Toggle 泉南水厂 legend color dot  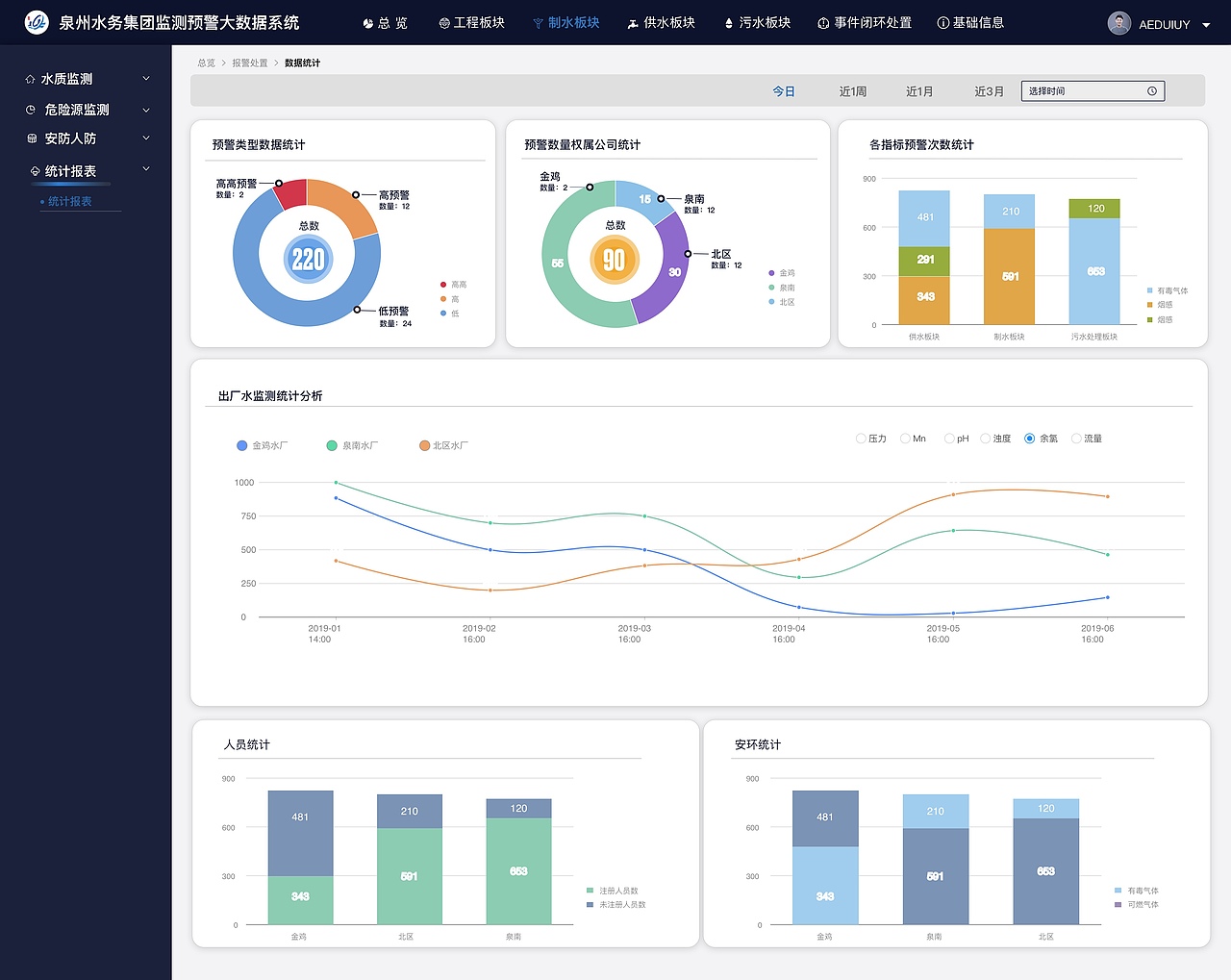pyautogui.click(x=332, y=445)
